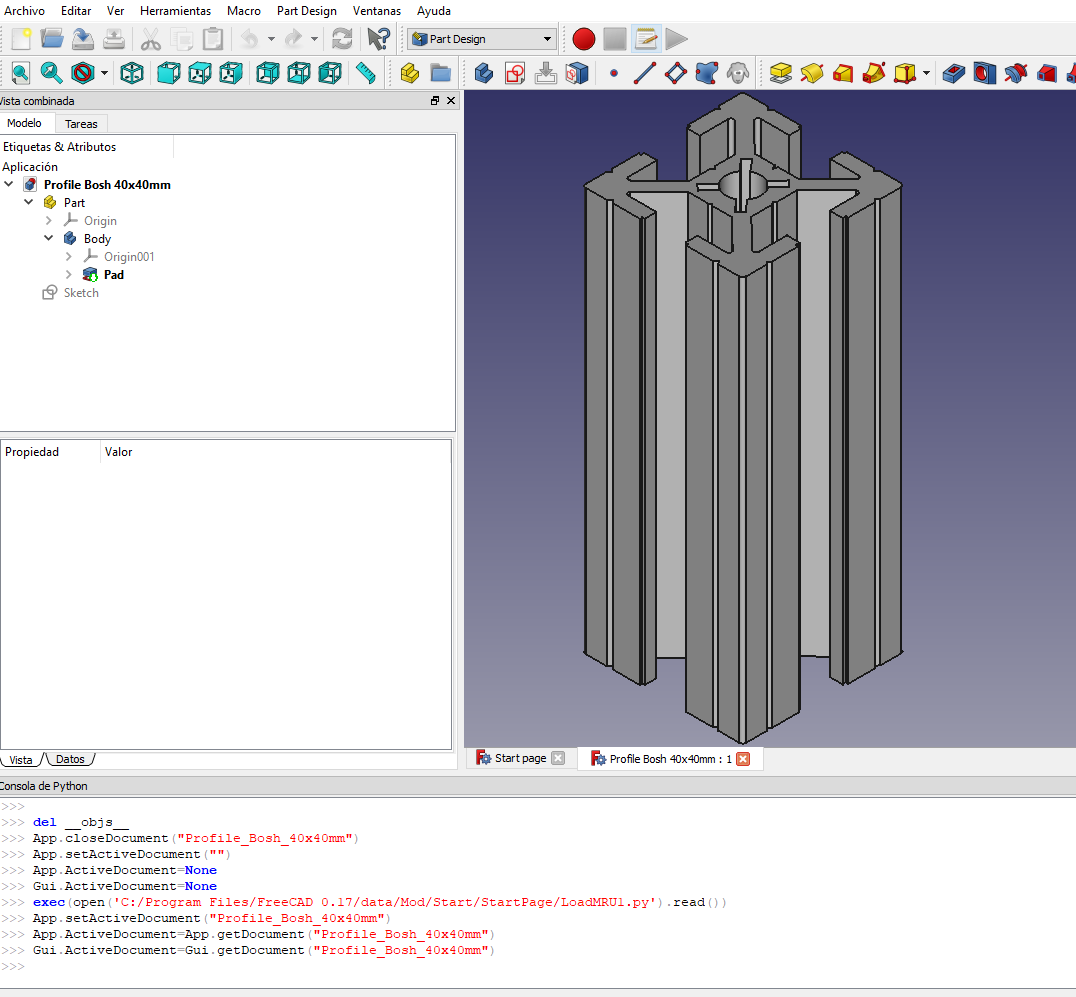Expand the Pad tree item
Image resolution: width=1076 pixels, height=997 pixels.
point(69,274)
